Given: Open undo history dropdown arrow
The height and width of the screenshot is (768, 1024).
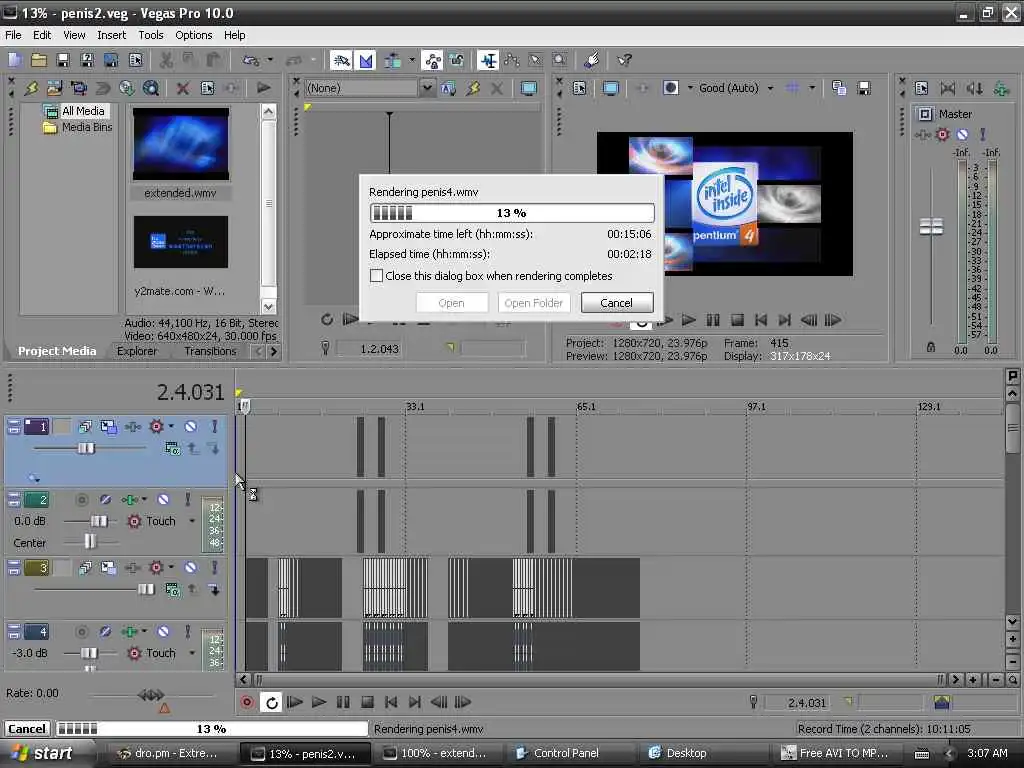Looking at the screenshot, I should coord(270,60).
